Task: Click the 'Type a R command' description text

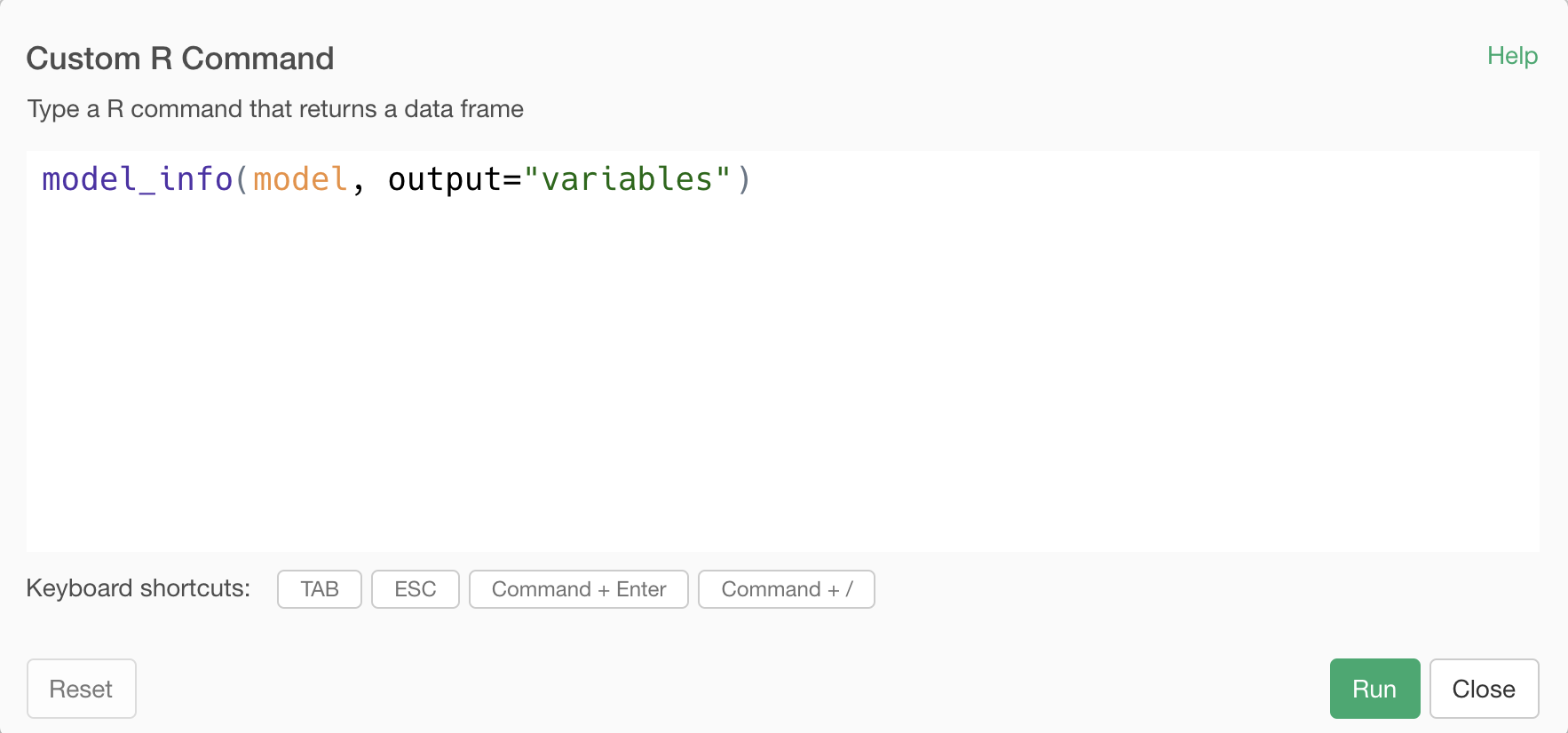Action: pos(275,109)
